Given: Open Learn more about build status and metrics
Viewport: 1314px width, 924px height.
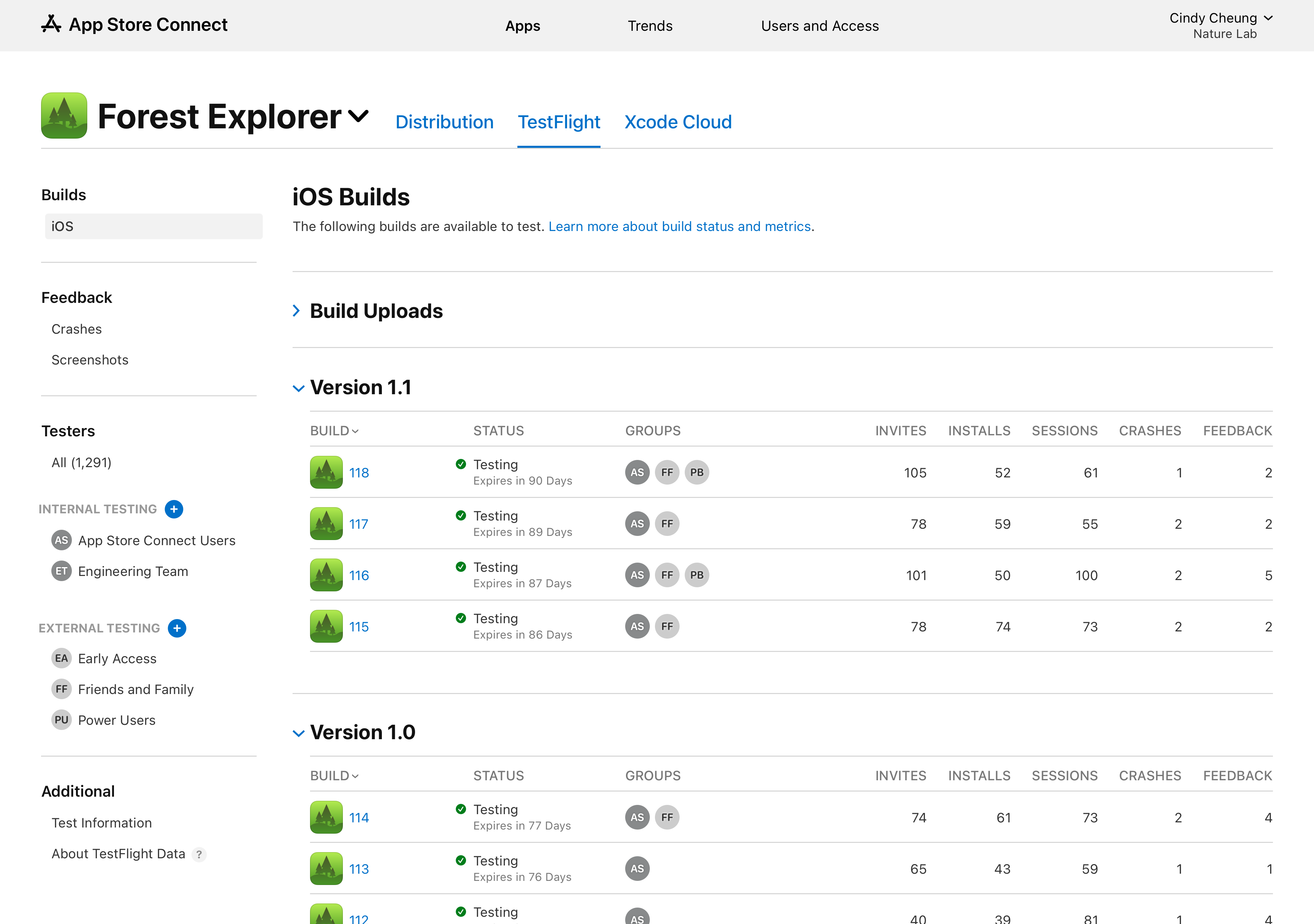Looking at the screenshot, I should point(680,226).
